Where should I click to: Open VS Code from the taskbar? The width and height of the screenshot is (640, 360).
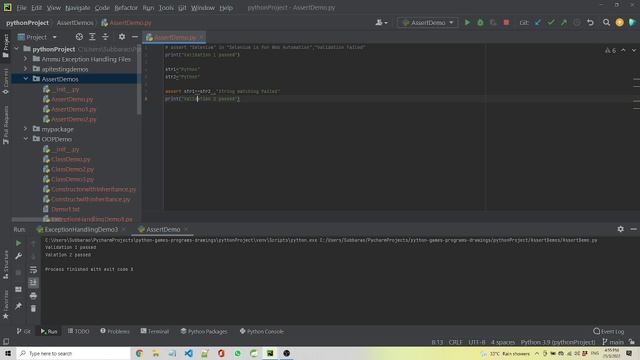(x=189, y=353)
